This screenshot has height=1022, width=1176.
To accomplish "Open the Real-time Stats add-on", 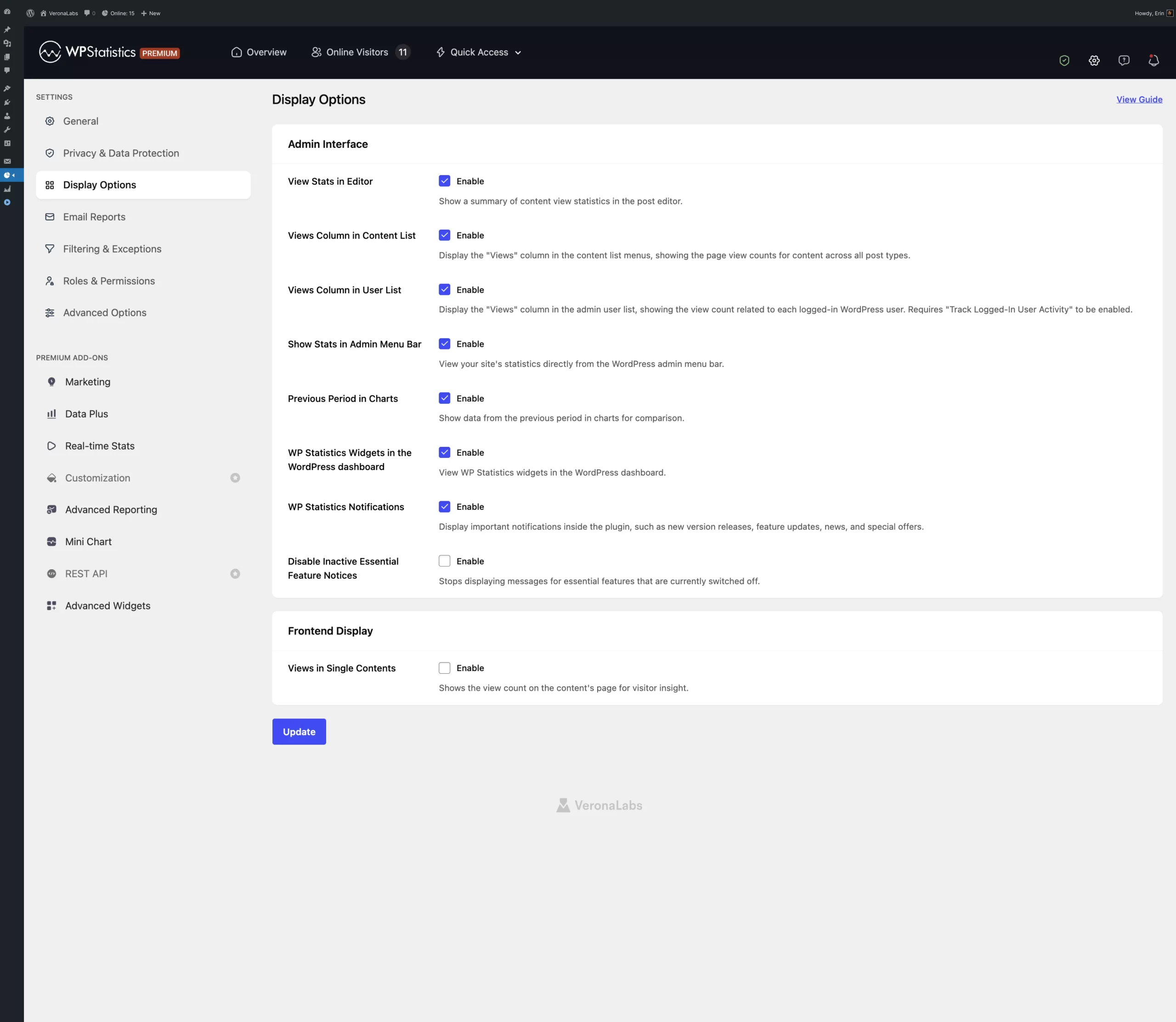I will [143, 446].
